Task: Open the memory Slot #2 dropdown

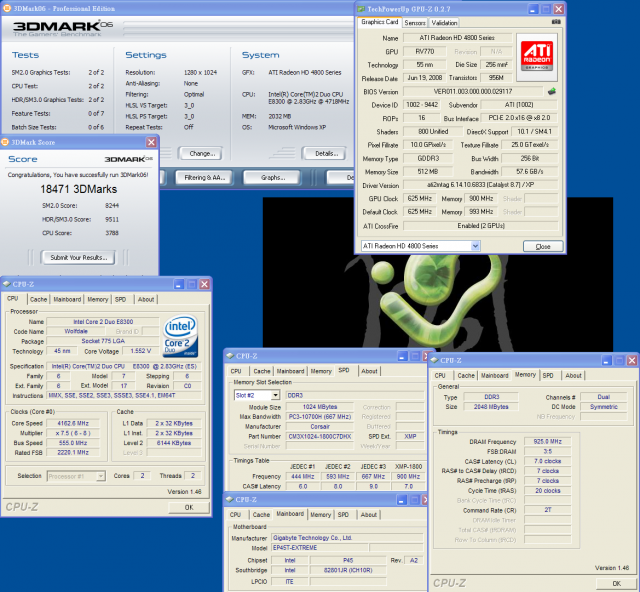Action: tap(276, 395)
